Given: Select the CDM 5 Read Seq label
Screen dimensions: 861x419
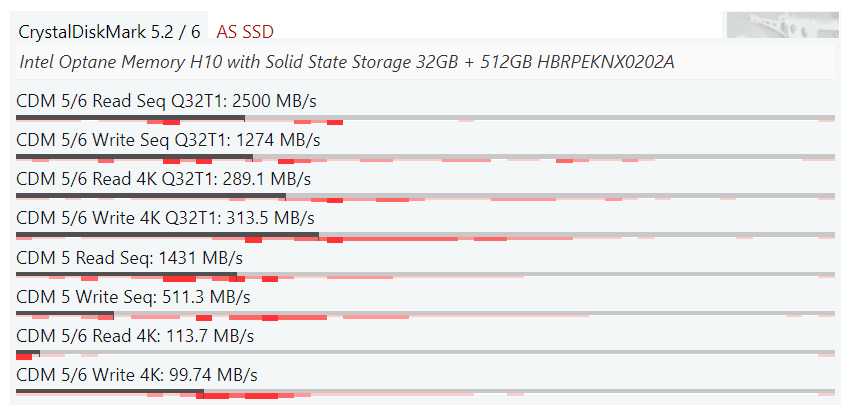Looking at the screenshot, I should [x=130, y=258].
